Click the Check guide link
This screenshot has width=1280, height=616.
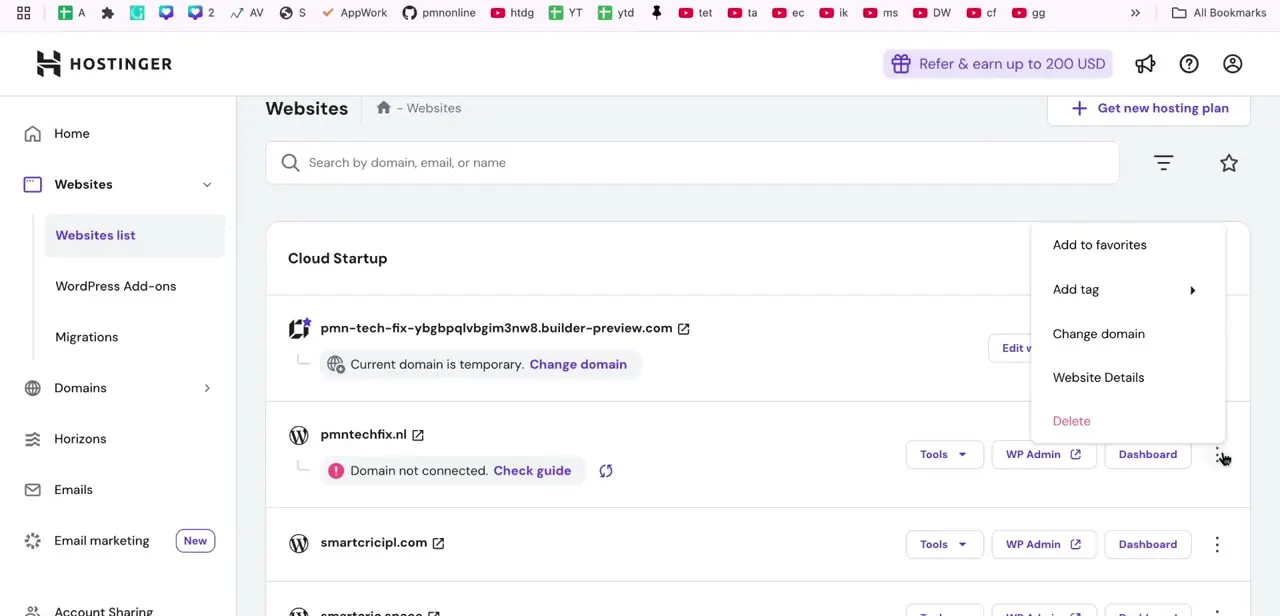[x=532, y=471]
